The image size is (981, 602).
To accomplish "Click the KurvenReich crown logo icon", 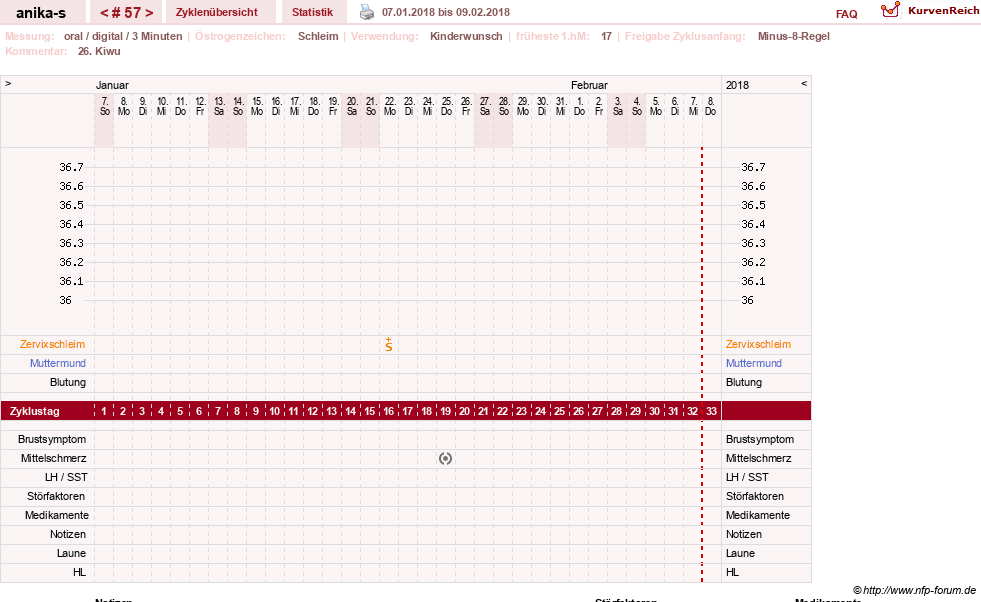I will pos(890,10).
